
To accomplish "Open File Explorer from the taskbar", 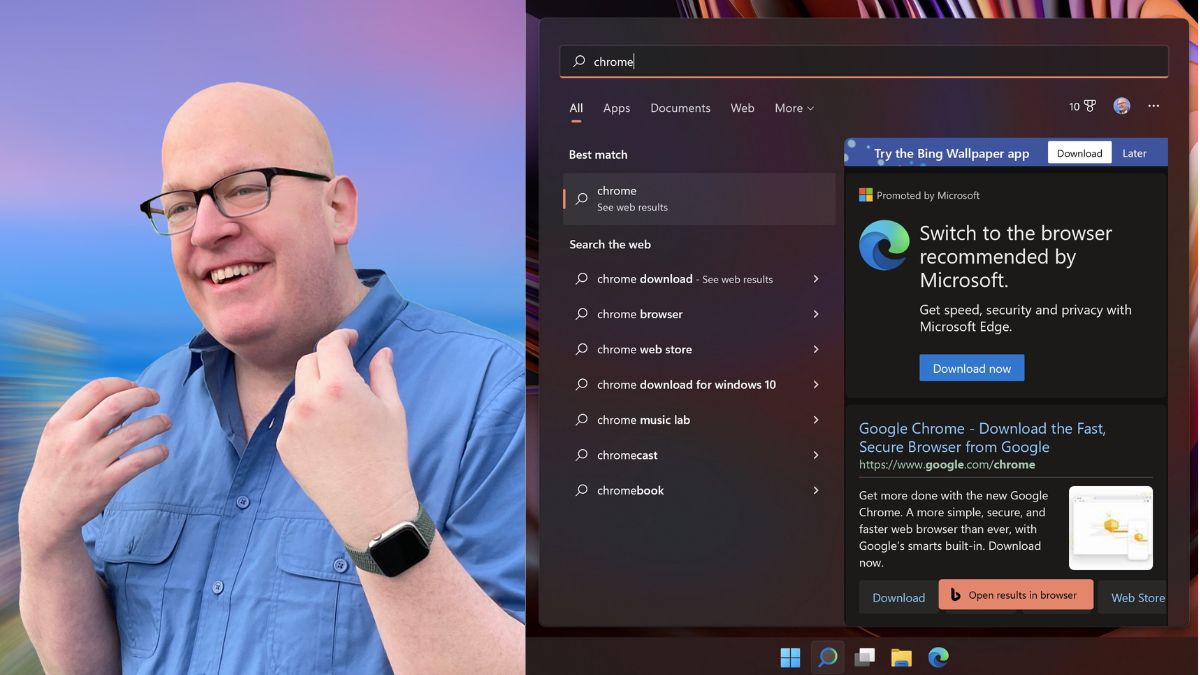I will click(900, 657).
